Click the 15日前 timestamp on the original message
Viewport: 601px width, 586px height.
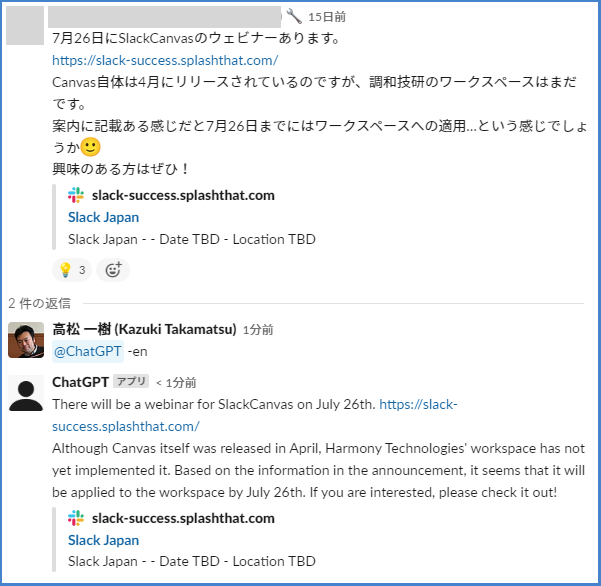[327, 17]
